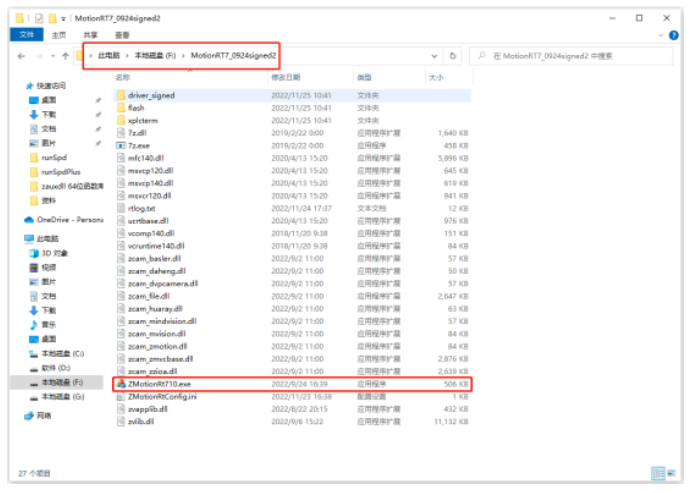Click the chevron after 此电脑 in breadcrumb
The width and height of the screenshot is (693, 493).
coord(127,56)
